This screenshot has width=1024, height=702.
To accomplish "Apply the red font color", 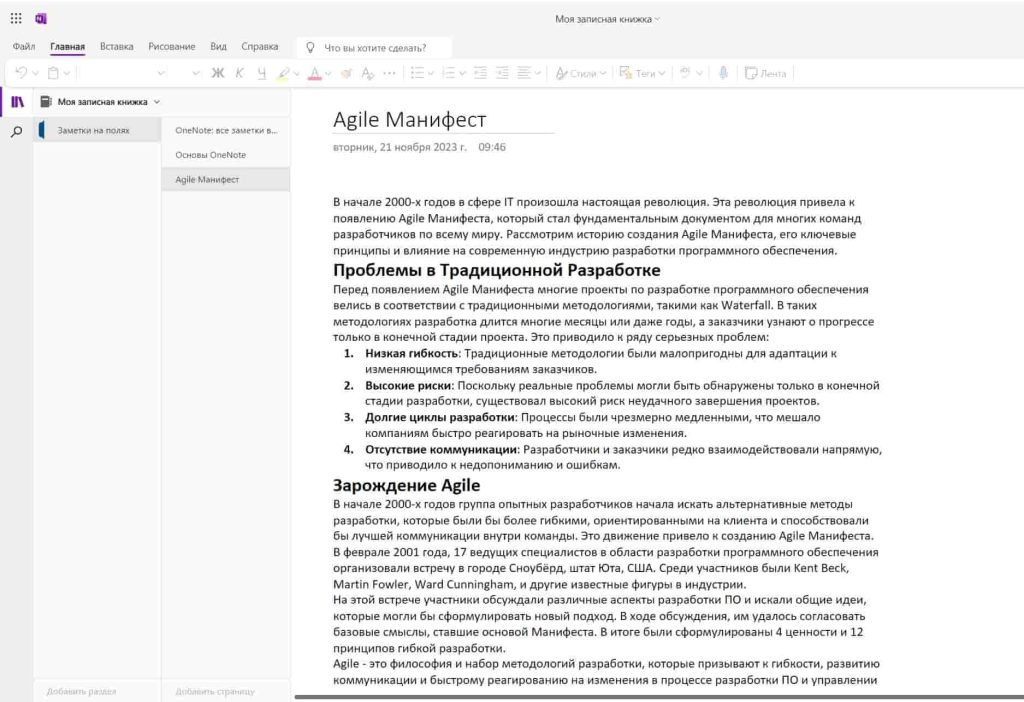I will tap(315, 73).
